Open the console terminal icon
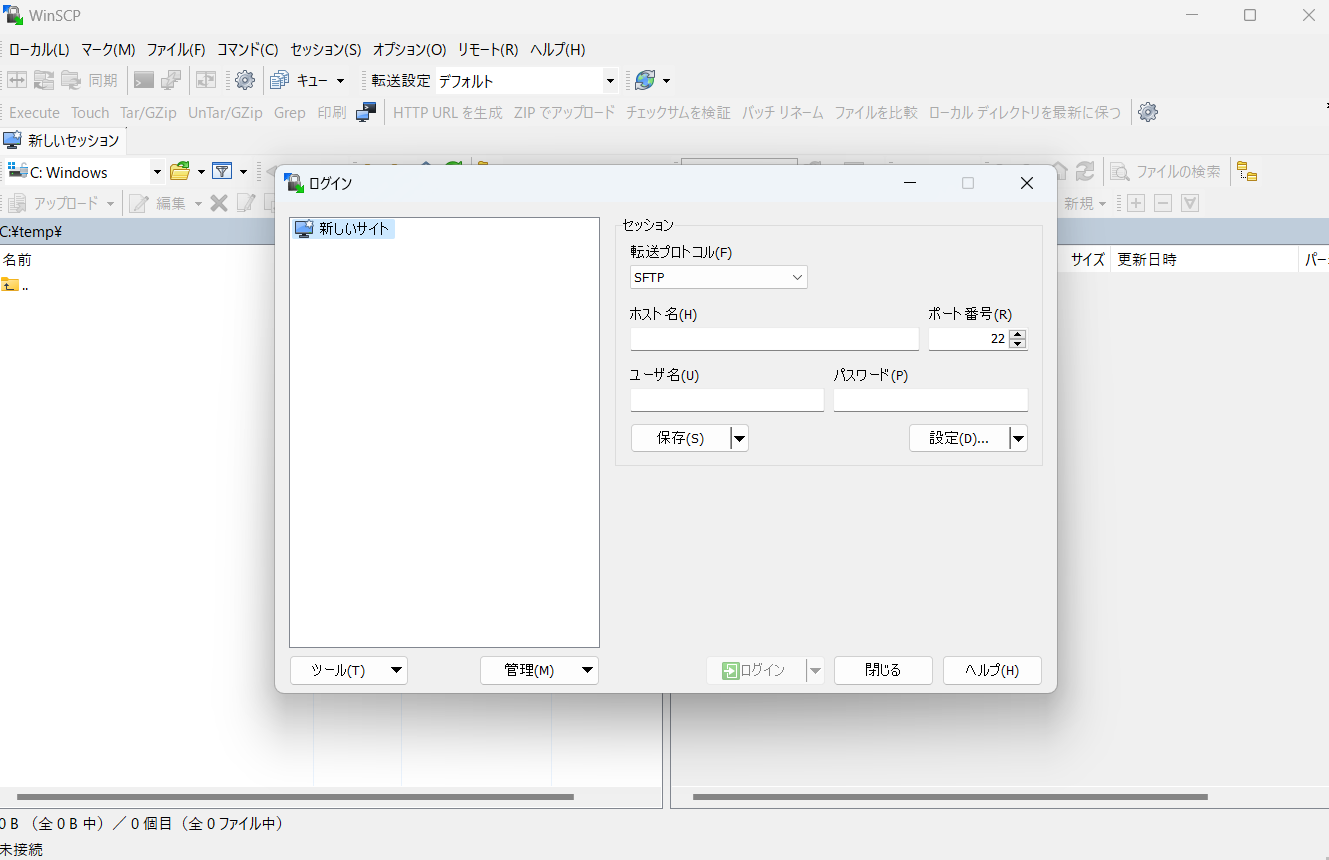The height and width of the screenshot is (860, 1329). coord(144,80)
